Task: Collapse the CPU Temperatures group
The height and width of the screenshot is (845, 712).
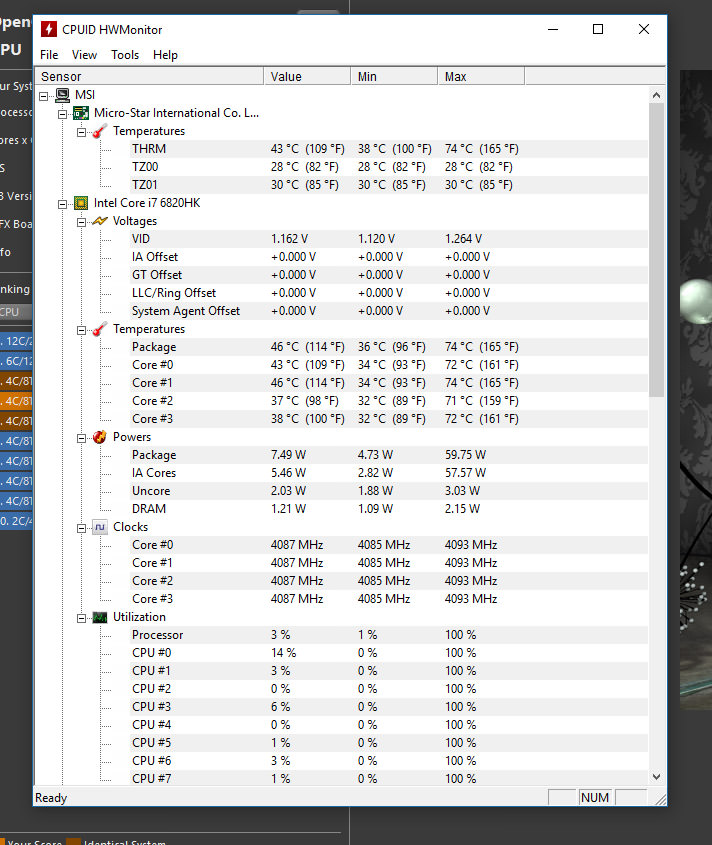Action: [81, 330]
